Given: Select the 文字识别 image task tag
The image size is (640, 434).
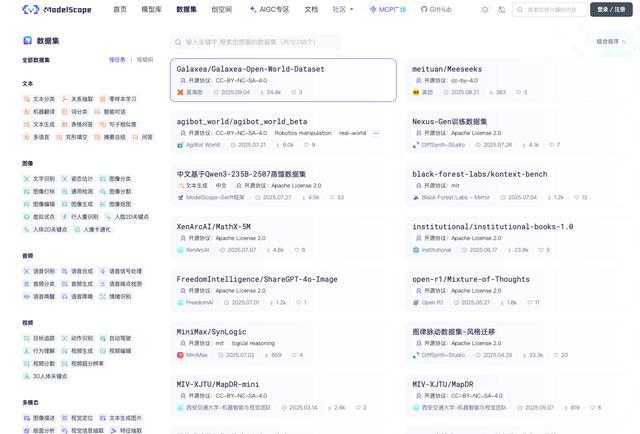Looking at the screenshot, I should [x=40, y=178].
